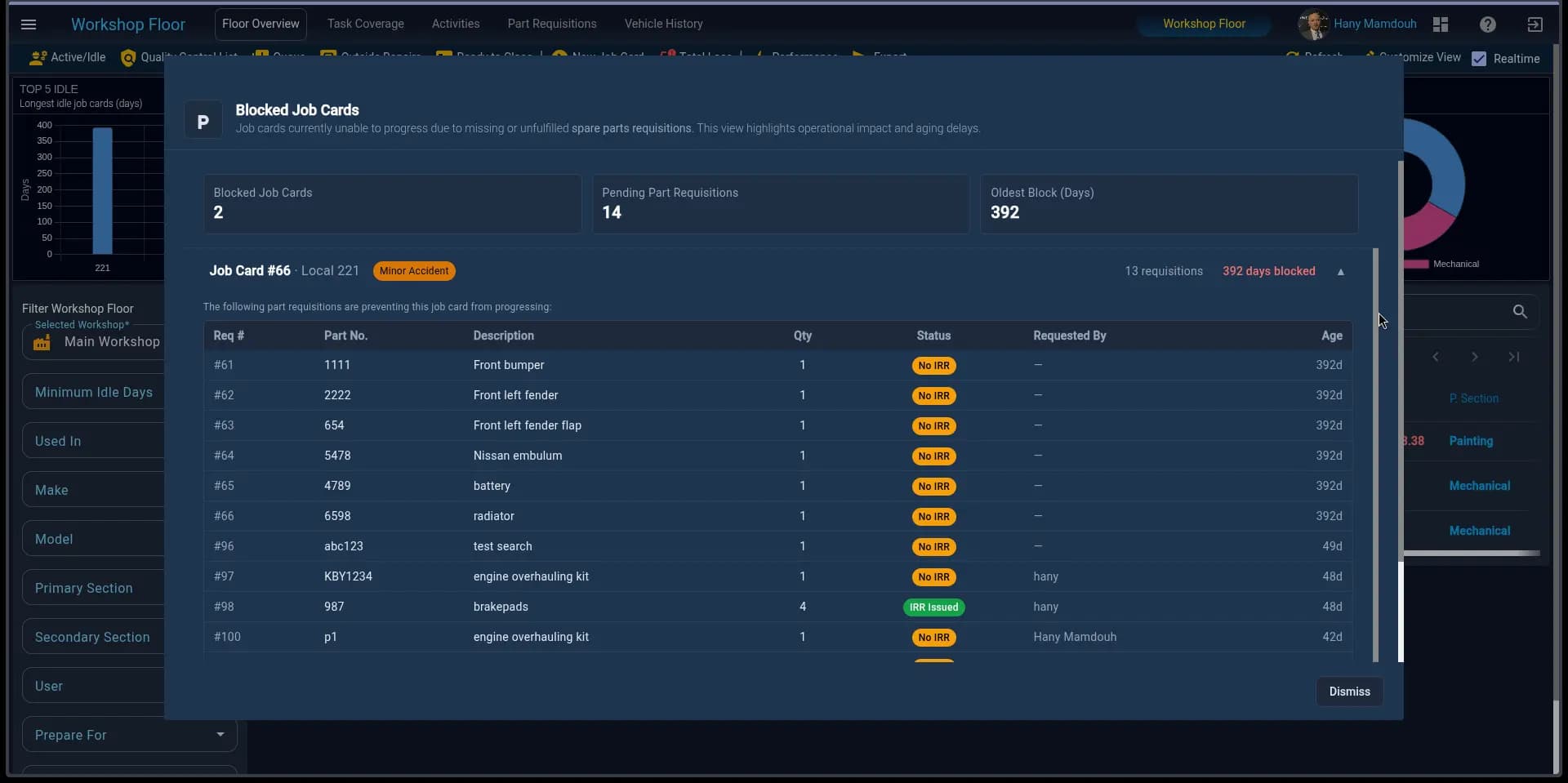Open the Make filter dropdown
The width and height of the screenshot is (1568, 783).
(x=92, y=490)
